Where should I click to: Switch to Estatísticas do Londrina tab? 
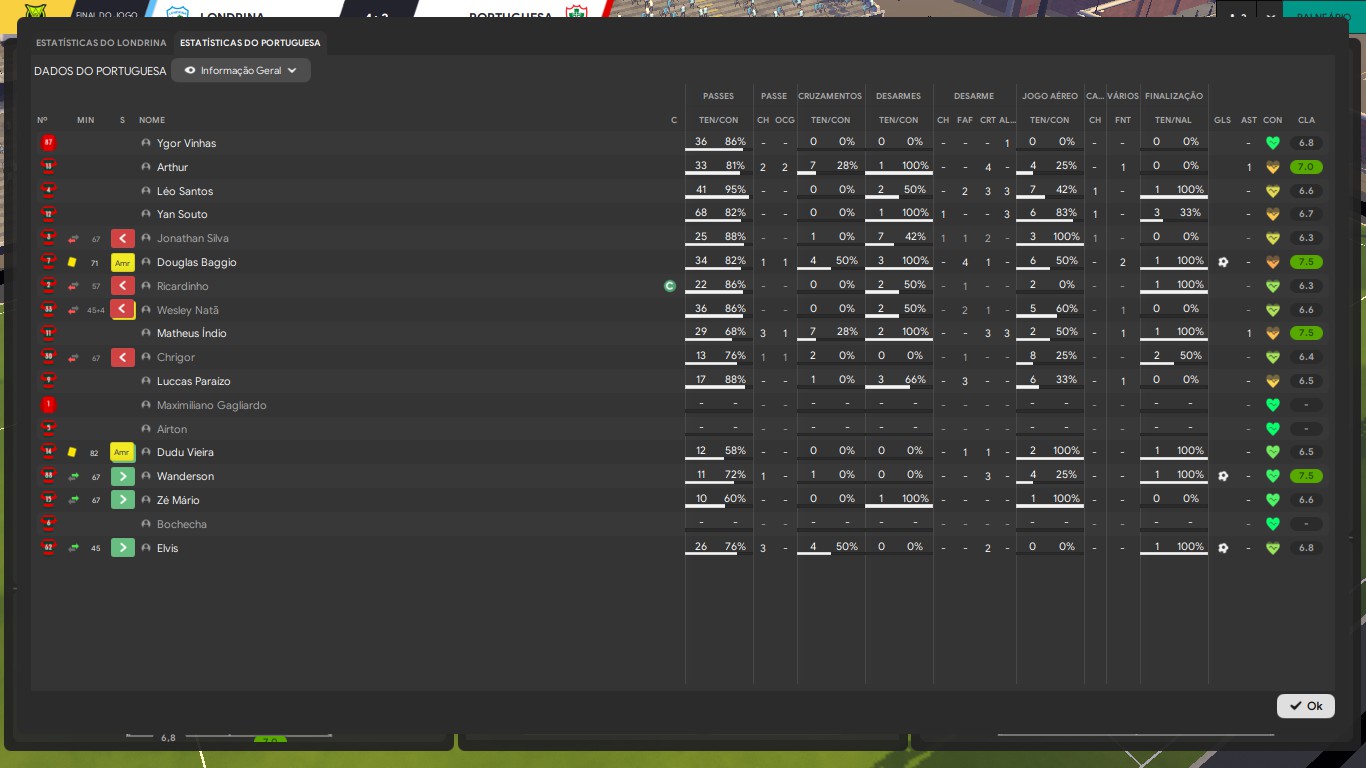[x=101, y=43]
